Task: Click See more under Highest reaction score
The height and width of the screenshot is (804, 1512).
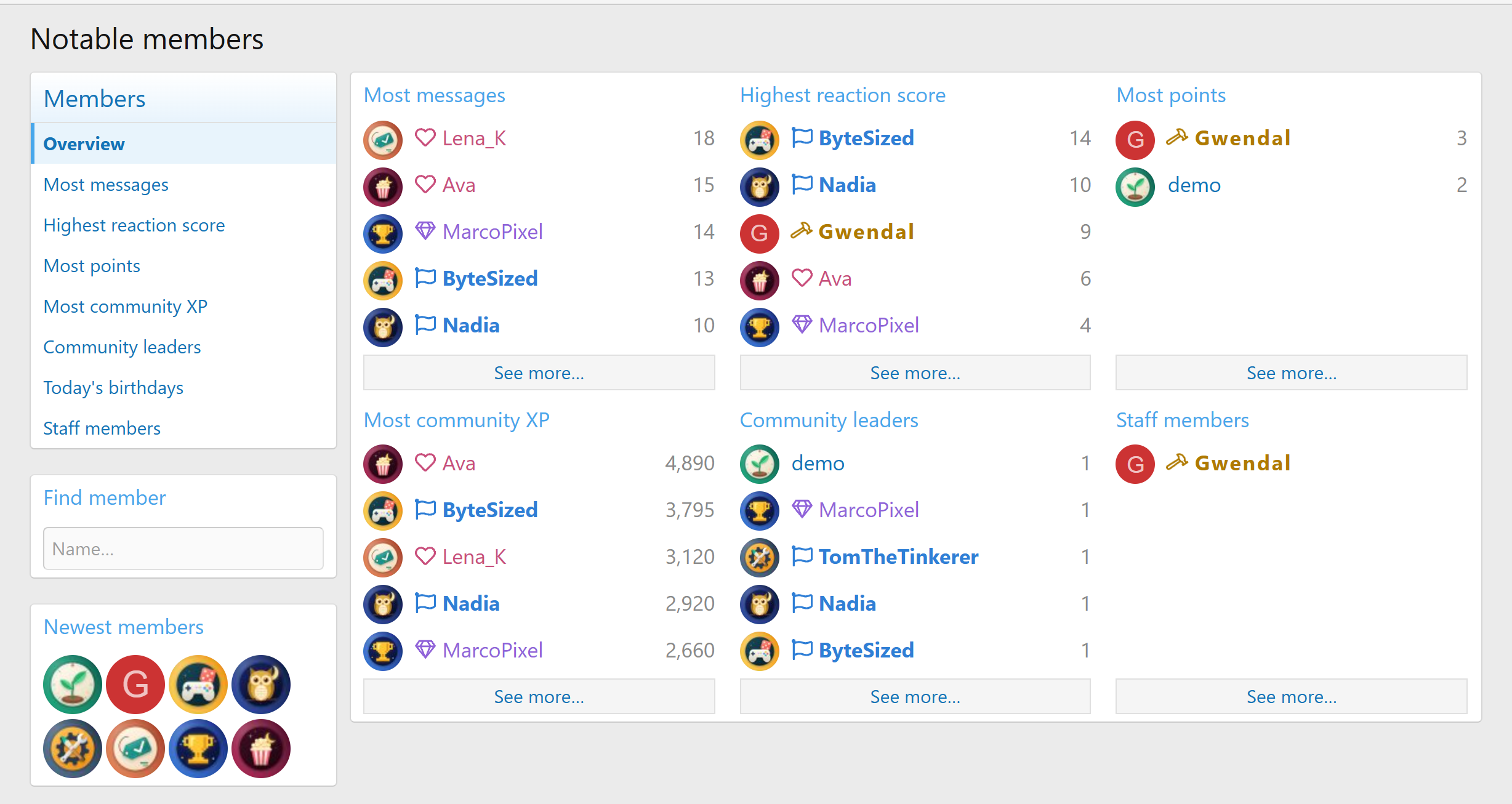Action: 915,372
